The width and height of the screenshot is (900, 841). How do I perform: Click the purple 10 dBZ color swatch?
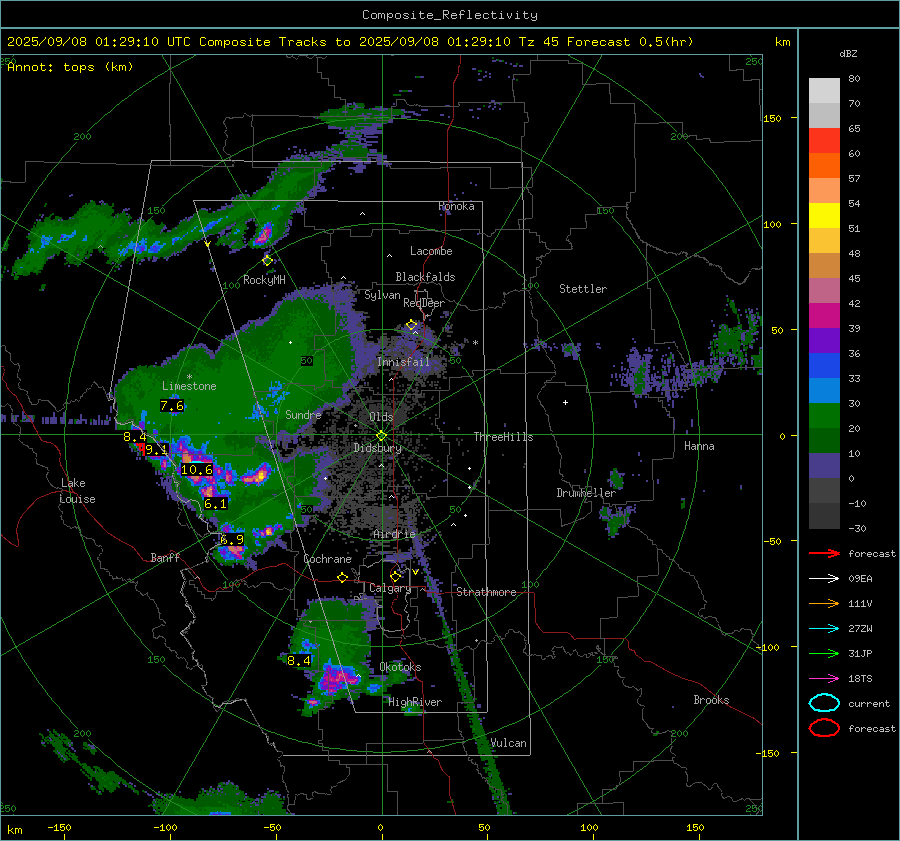(824, 465)
